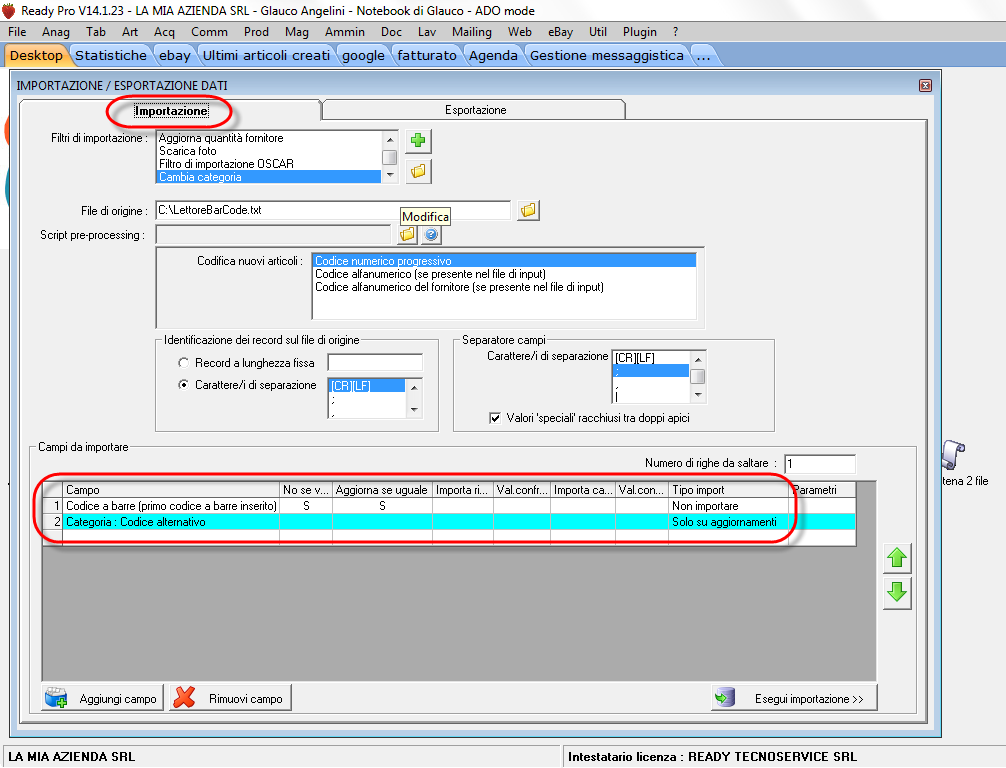The image size is (1006, 768).
Task: Click the File di origine path field
Action: tap(333, 210)
